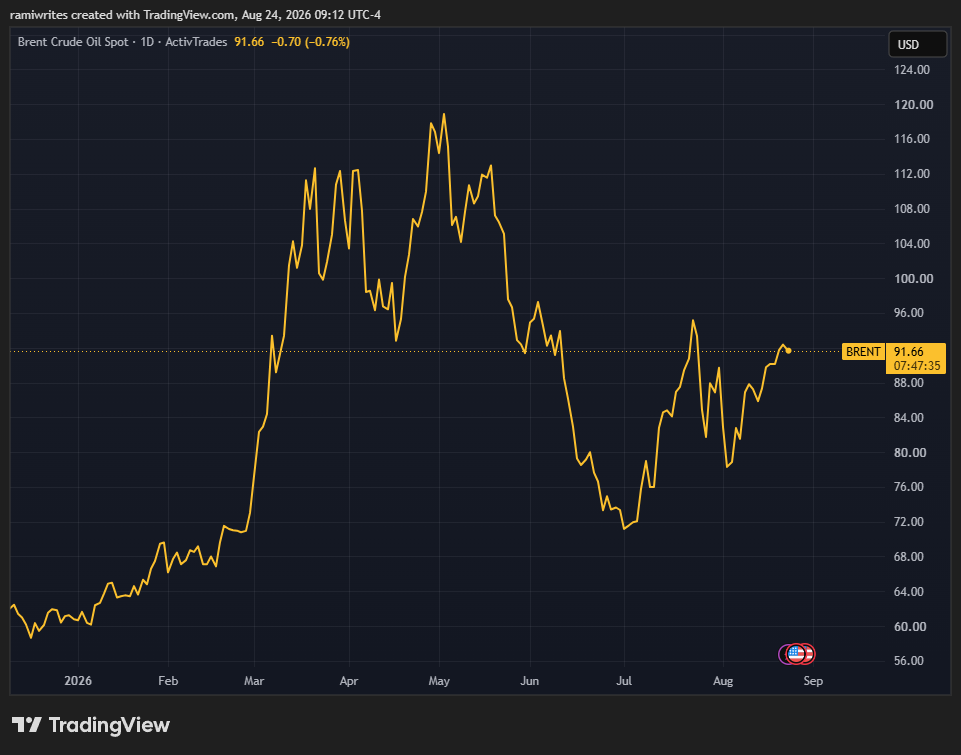
Task: Click the 91.66 value in the chart legend
Action: 249,42
